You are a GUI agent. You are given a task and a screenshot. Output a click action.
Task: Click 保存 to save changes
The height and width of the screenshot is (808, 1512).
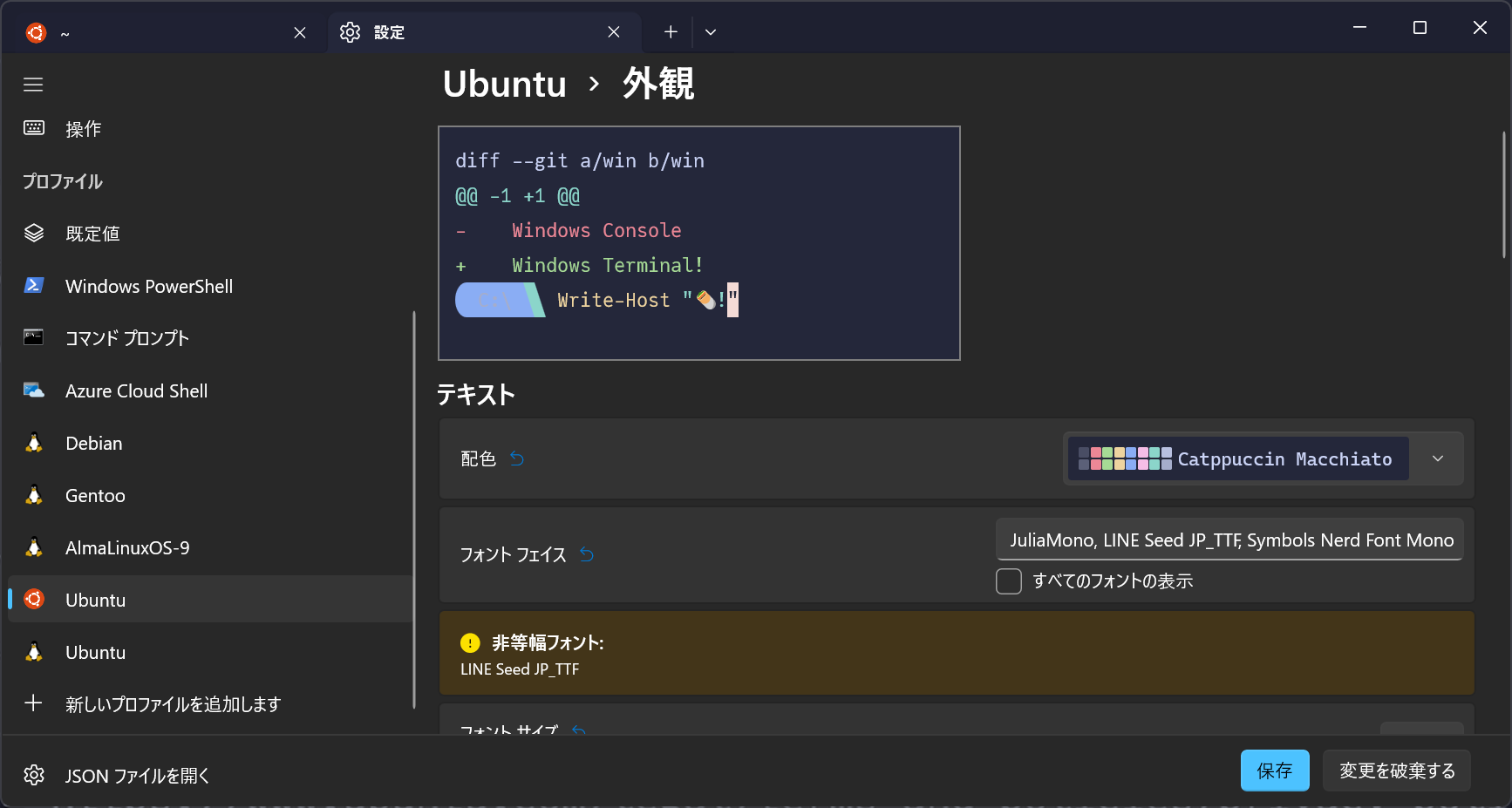1275,771
